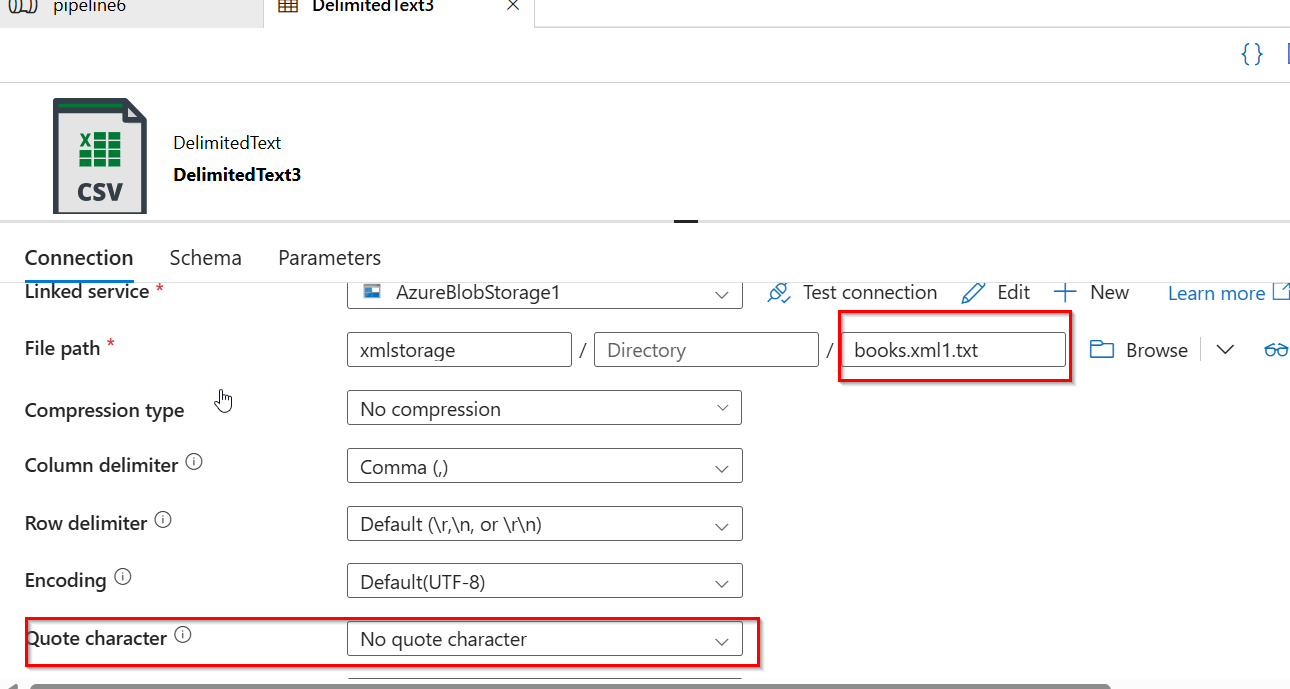The width and height of the screenshot is (1290, 689).
Task: Expand the Quote character dropdown
Action: pos(722,639)
